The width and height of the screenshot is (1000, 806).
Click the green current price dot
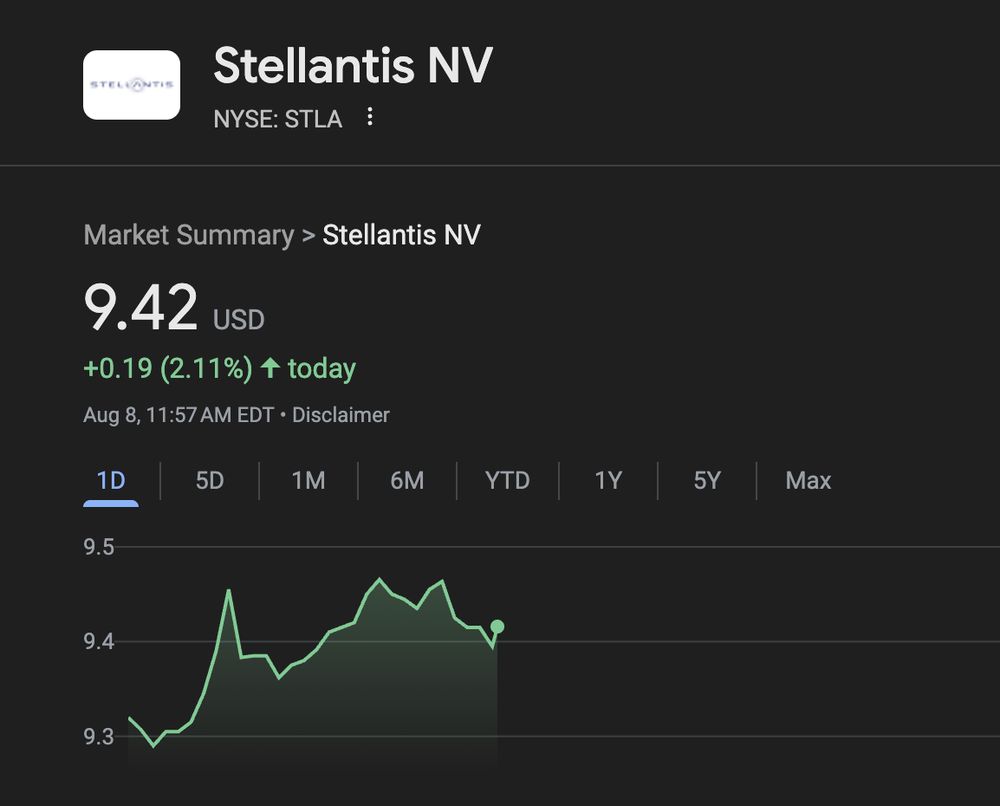[497, 627]
